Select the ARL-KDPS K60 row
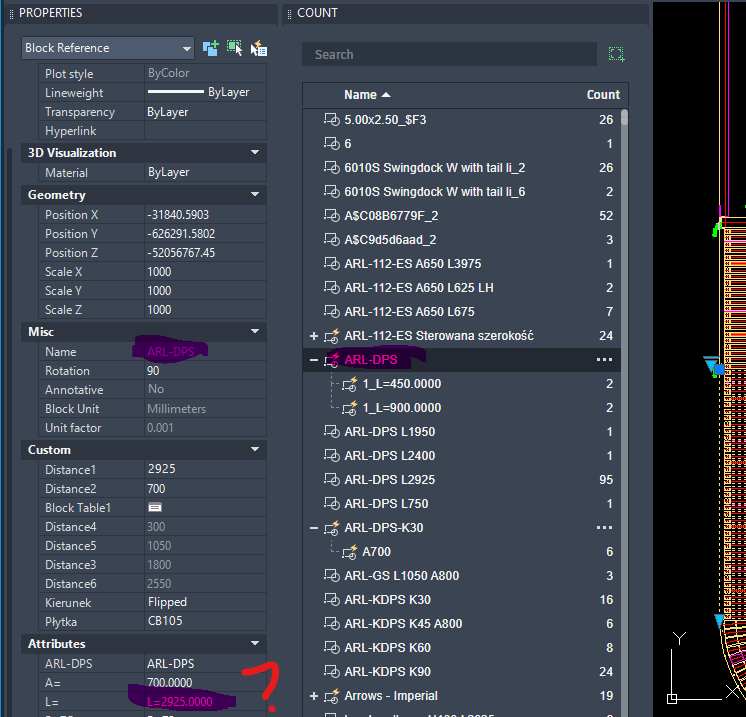Image resolution: width=746 pixels, height=717 pixels. pyautogui.click(x=461, y=648)
